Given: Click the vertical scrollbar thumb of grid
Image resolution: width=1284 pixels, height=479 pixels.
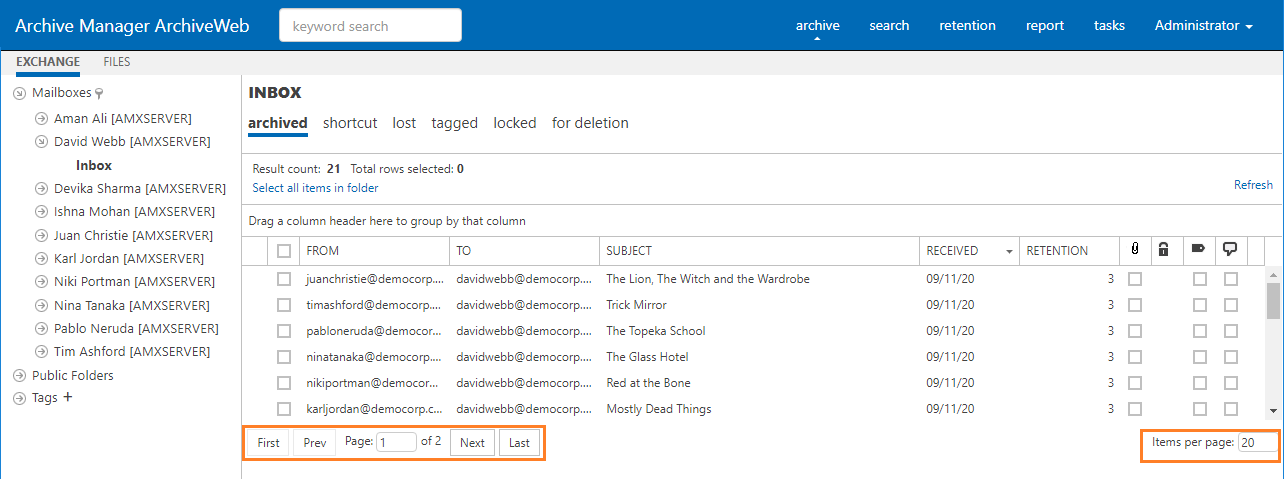Looking at the screenshot, I should tap(1273, 300).
